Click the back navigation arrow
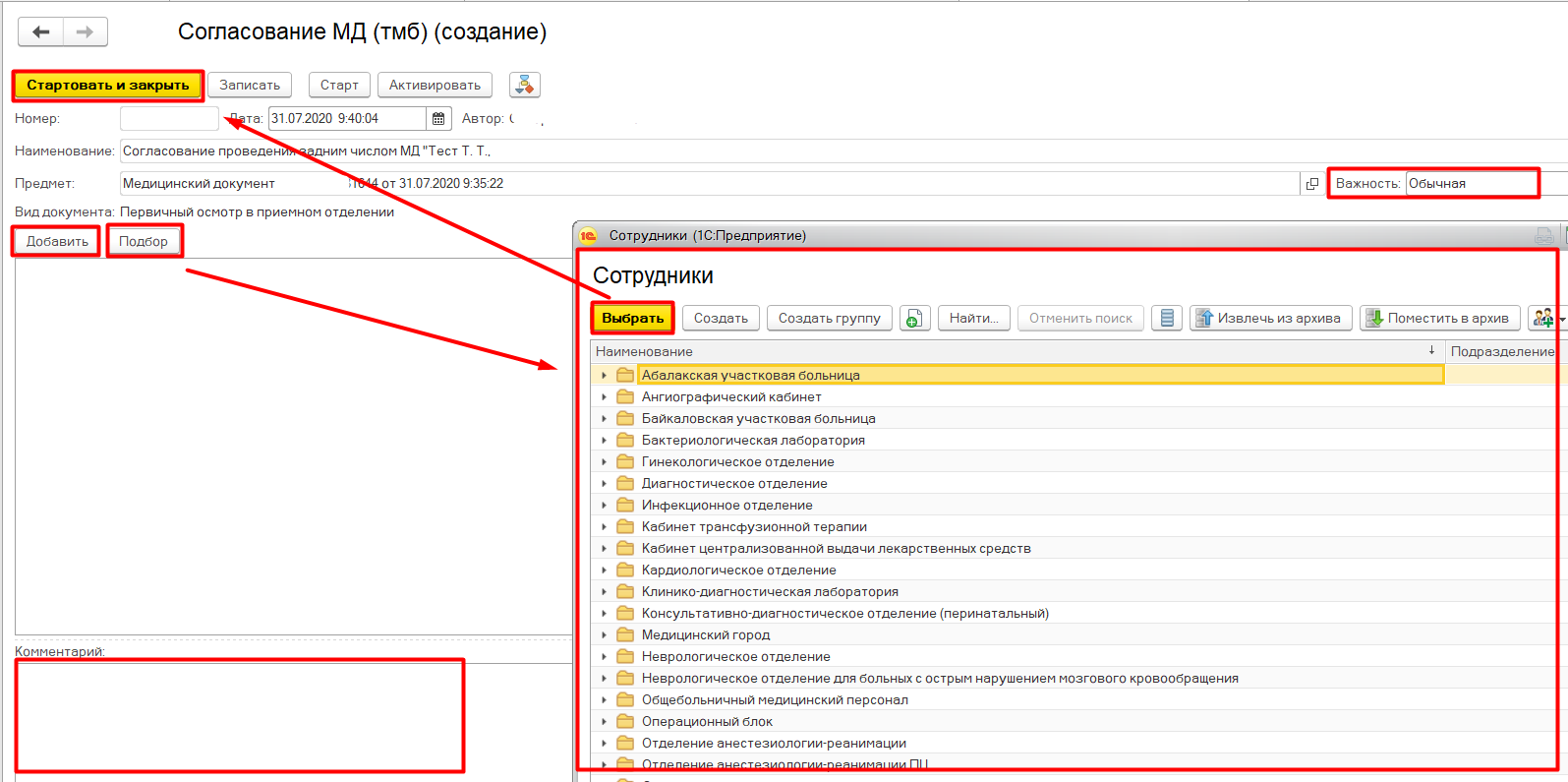1568x782 pixels. point(41,31)
